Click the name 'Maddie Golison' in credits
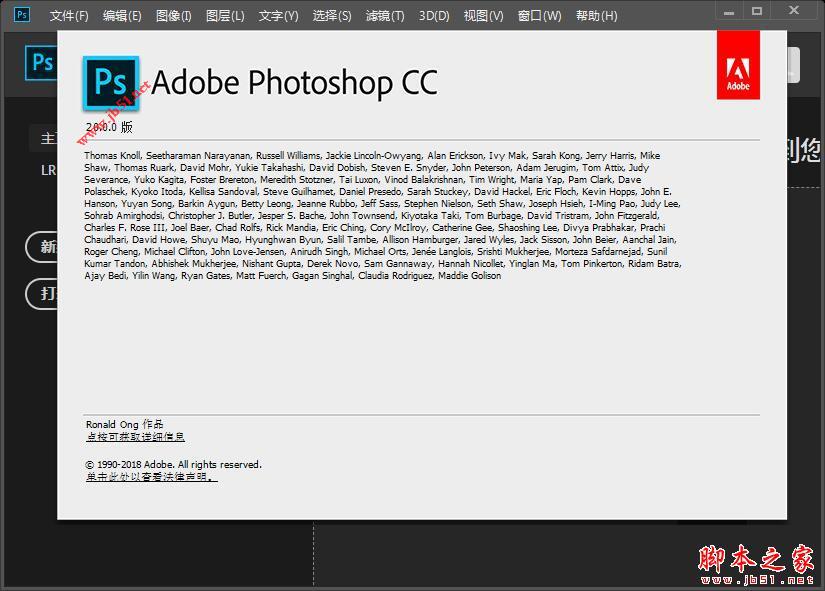The width and height of the screenshot is (825, 591). point(469,276)
